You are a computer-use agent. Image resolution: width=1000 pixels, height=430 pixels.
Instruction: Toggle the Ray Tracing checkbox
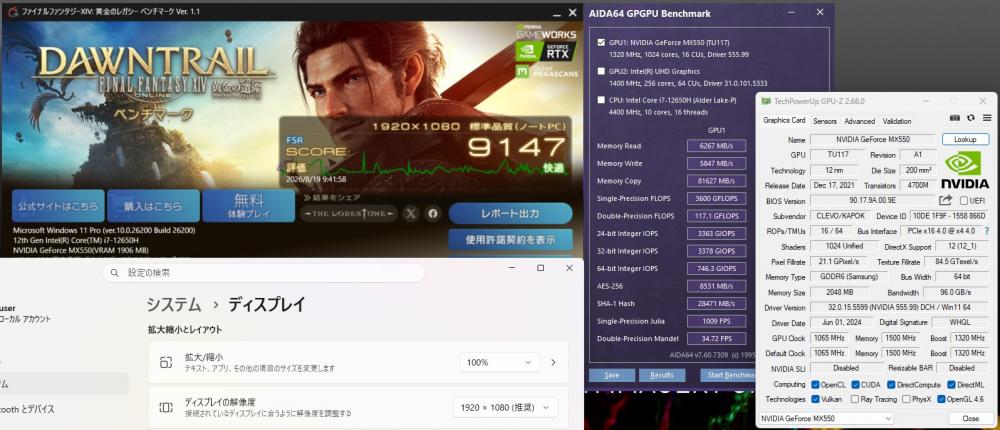(x=854, y=399)
